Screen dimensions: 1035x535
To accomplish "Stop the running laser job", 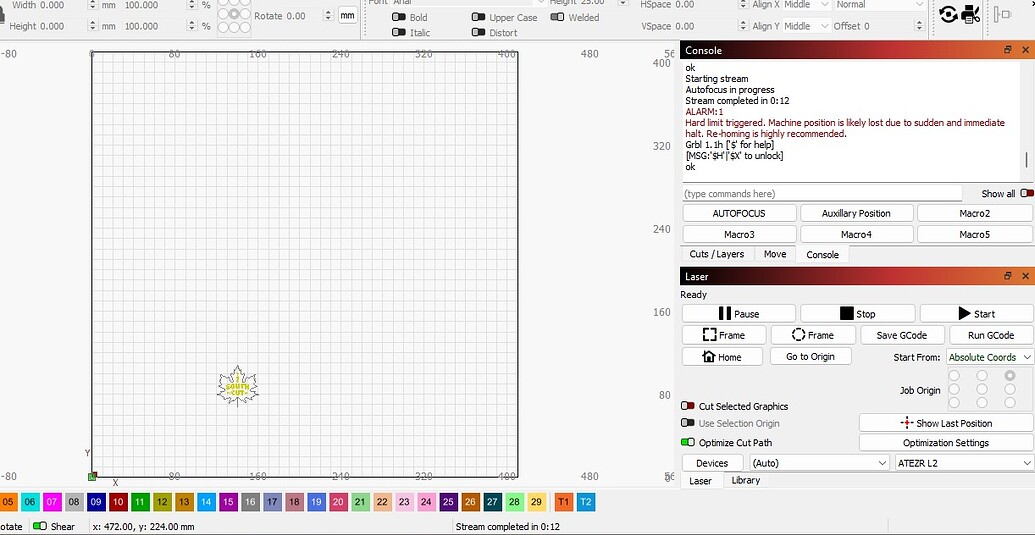I will [x=857, y=313].
